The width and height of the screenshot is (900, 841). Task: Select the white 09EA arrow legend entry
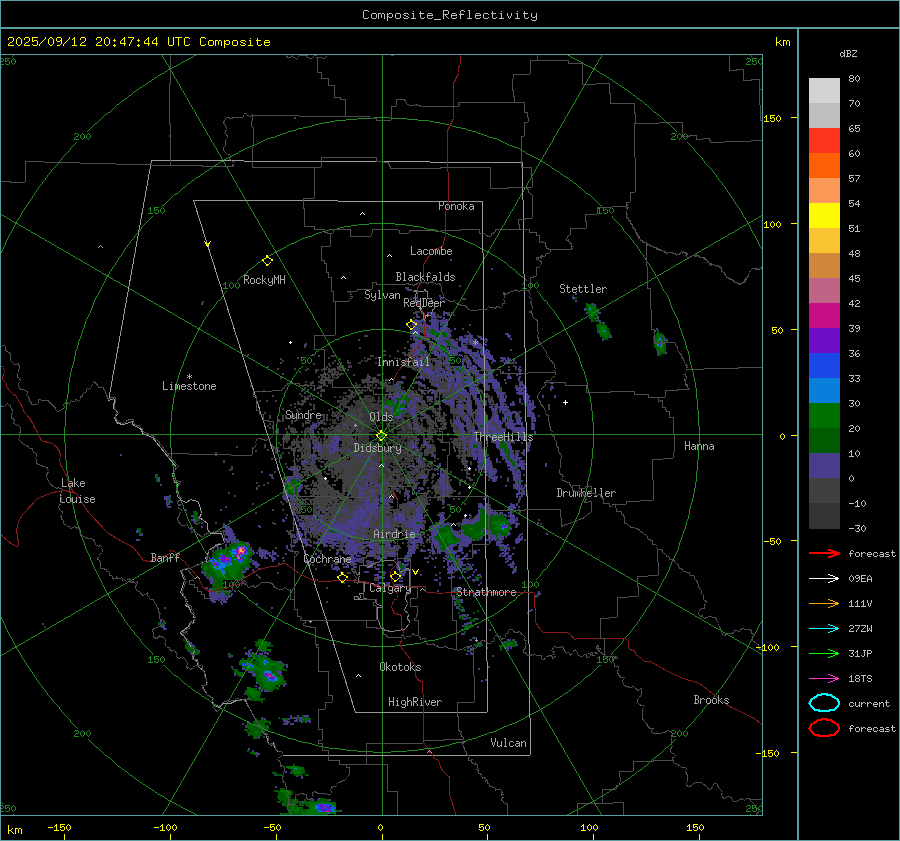pyautogui.click(x=824, y=578)
